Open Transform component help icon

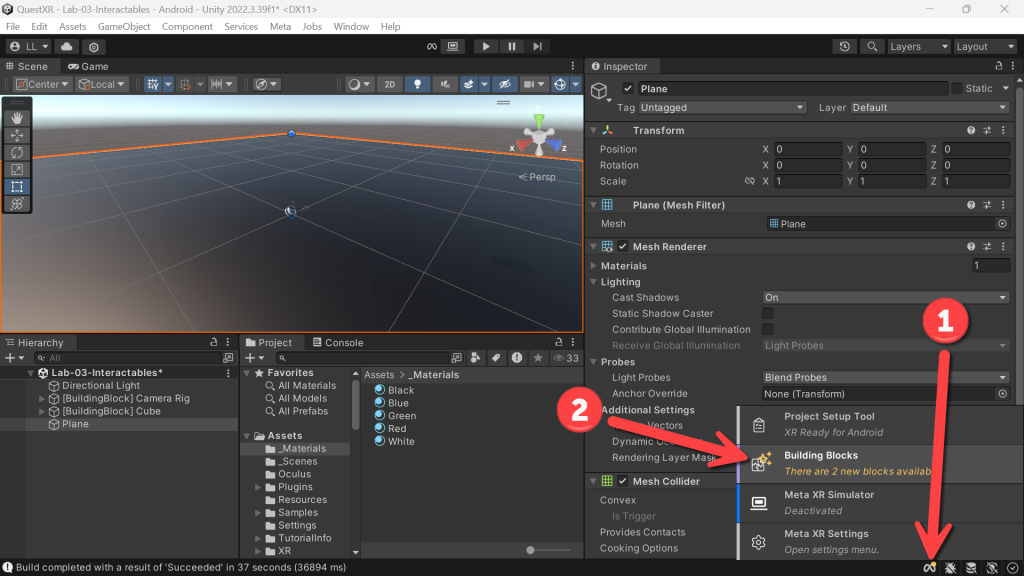click(x=971, y=131)
